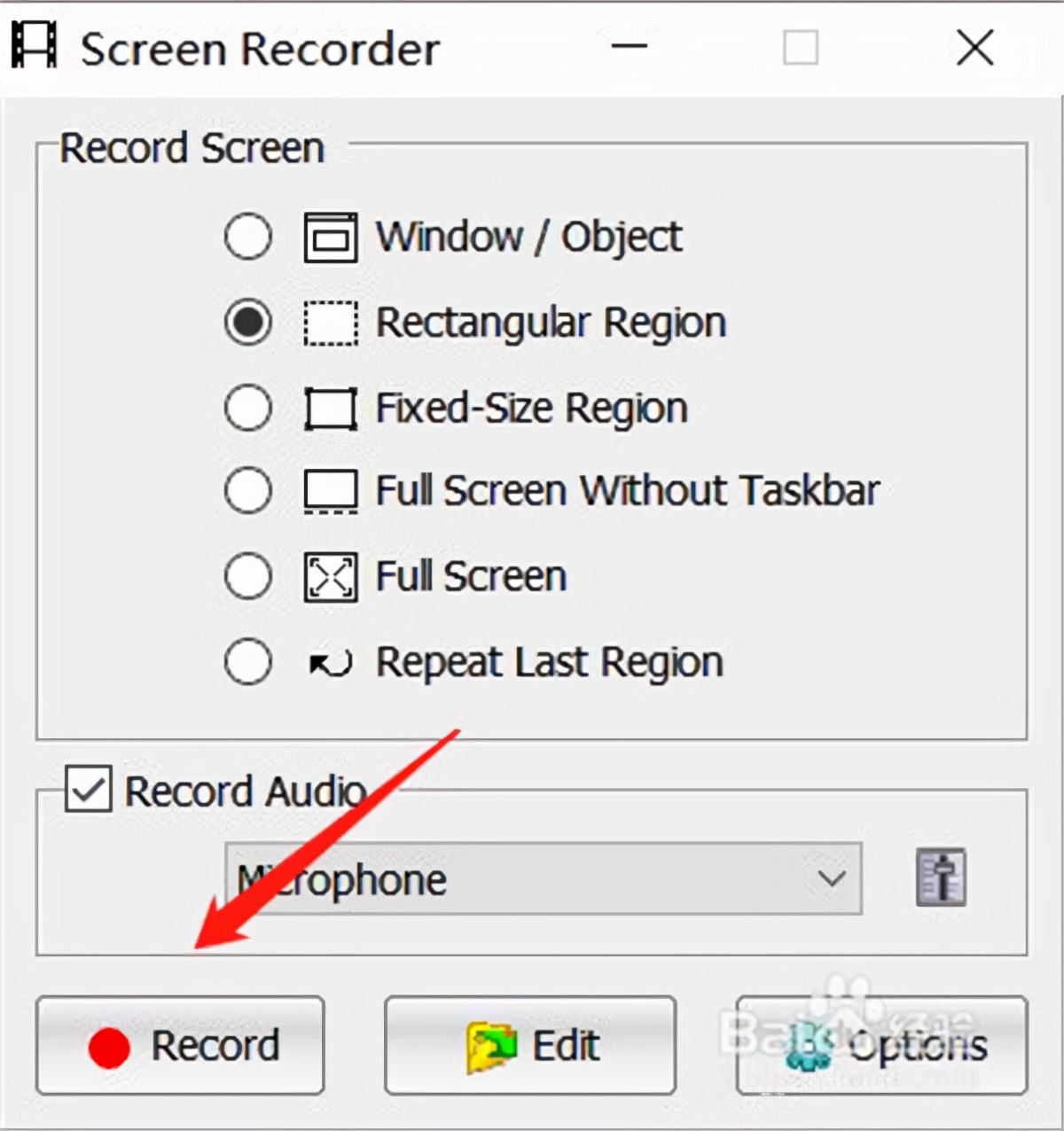Select the Full Screen radio button

(x=248, y=576)
